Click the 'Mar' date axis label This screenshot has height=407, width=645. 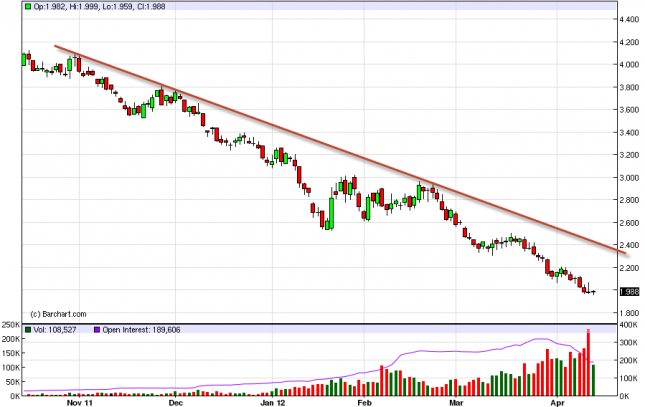click(x=456, y=402)
